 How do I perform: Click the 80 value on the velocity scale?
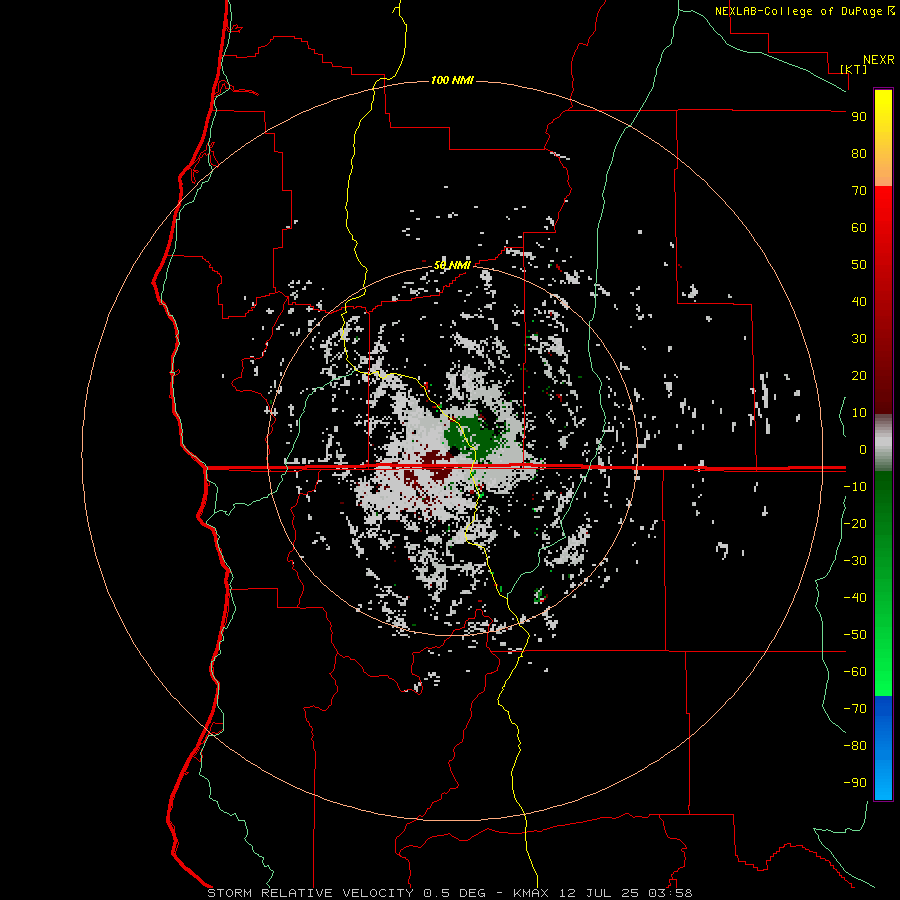(859, 153)
